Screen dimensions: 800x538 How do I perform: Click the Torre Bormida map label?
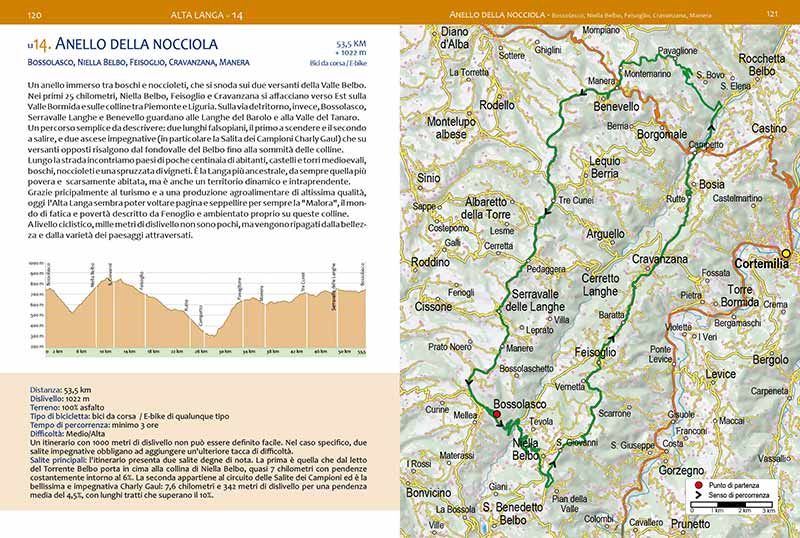(x=740, y=296)
